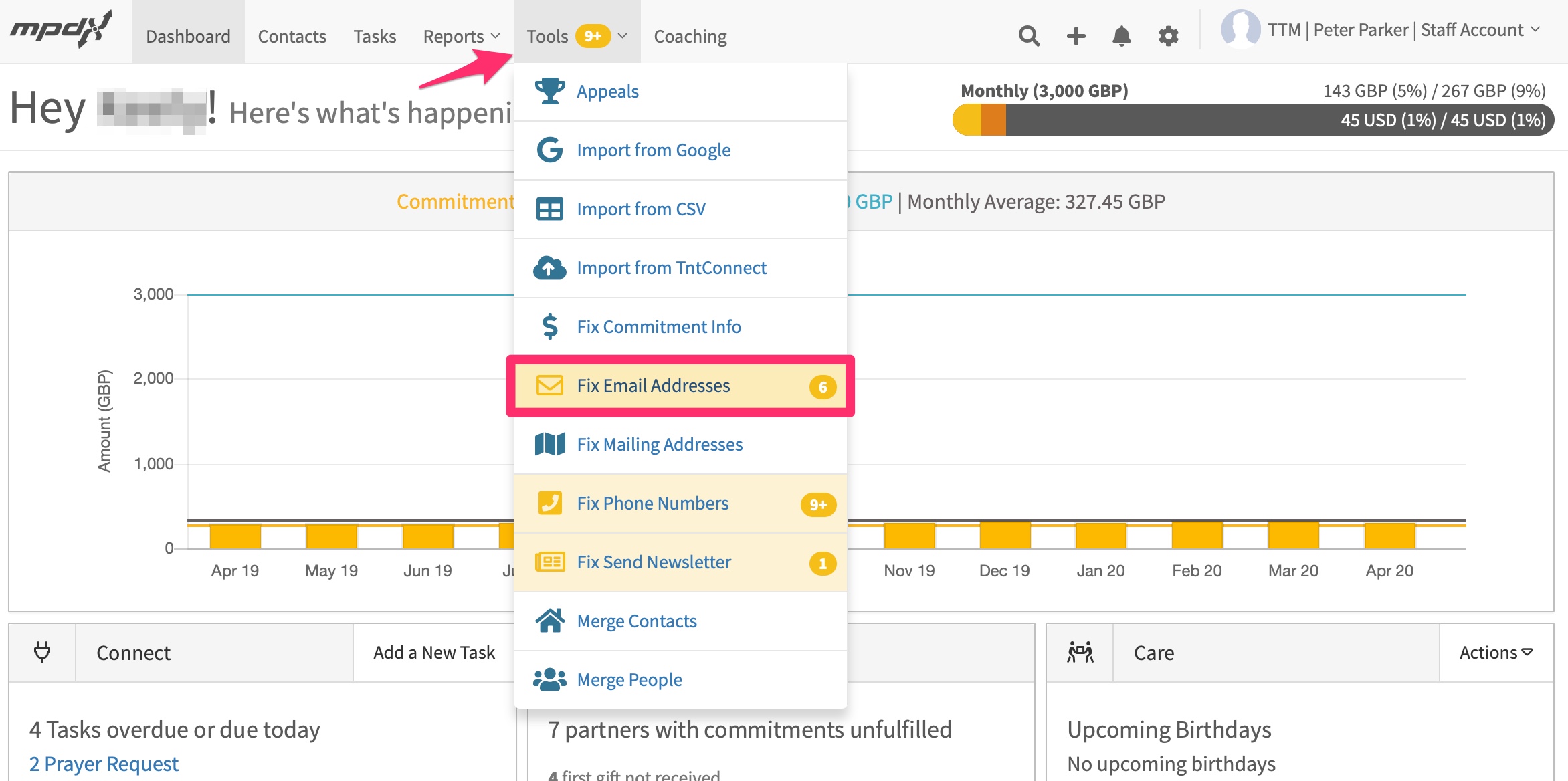Click the TntConnect cloud upload icon

coord(550,267)
